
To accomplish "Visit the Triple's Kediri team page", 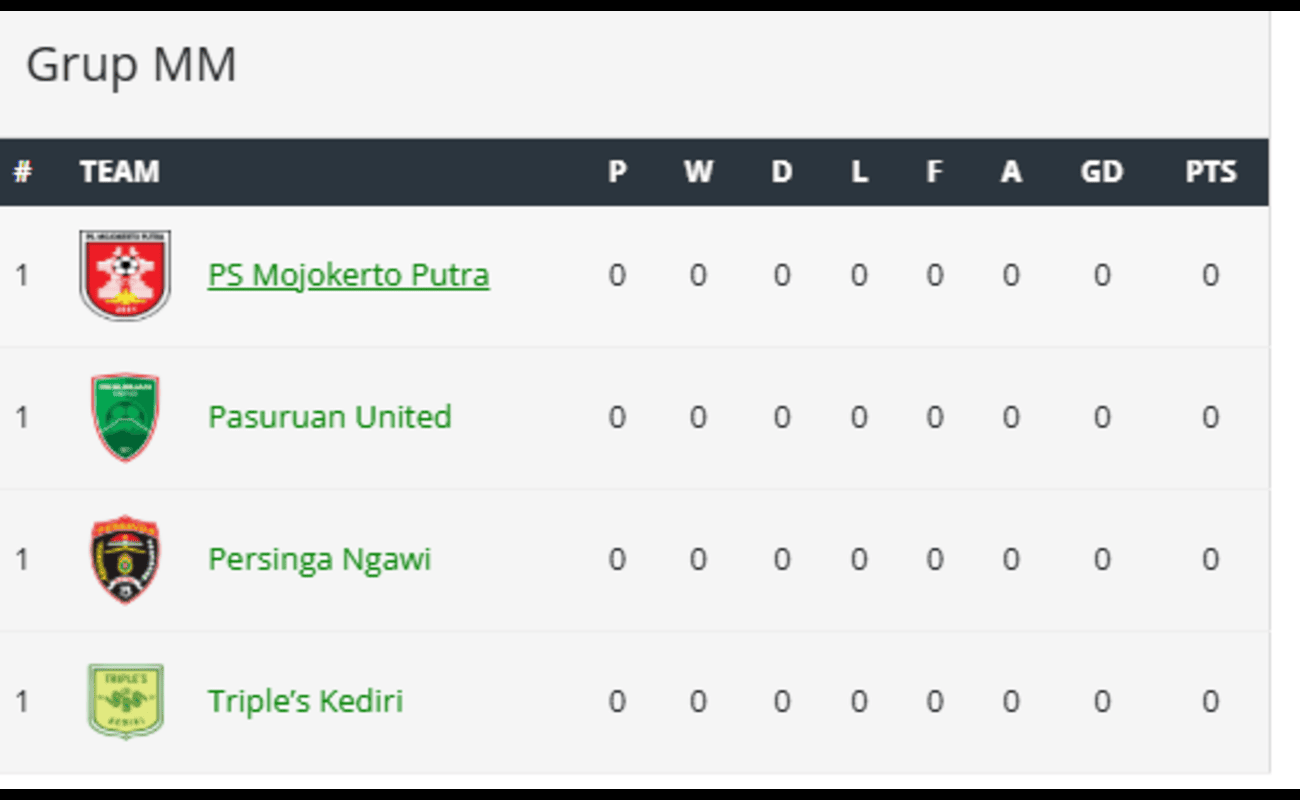I will 305,701.
